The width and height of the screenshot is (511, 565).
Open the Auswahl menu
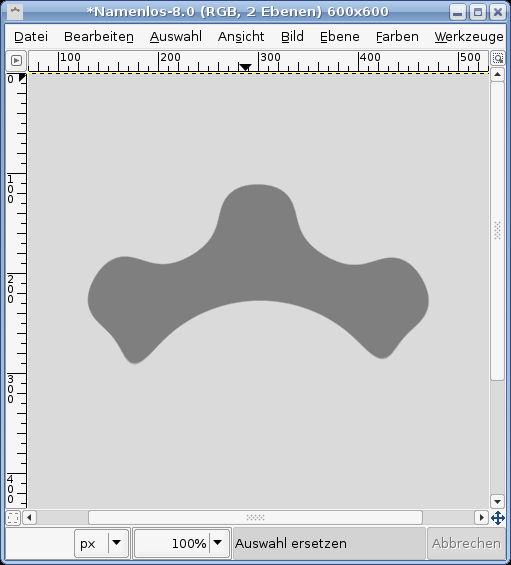(x=176, y=37)
